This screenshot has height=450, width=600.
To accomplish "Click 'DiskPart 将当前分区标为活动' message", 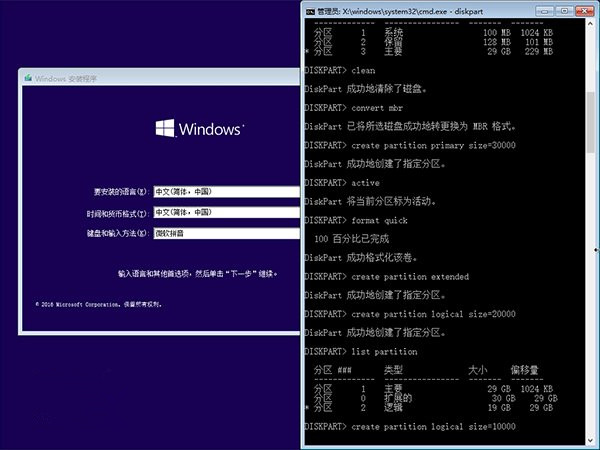I will click(370, 202).
